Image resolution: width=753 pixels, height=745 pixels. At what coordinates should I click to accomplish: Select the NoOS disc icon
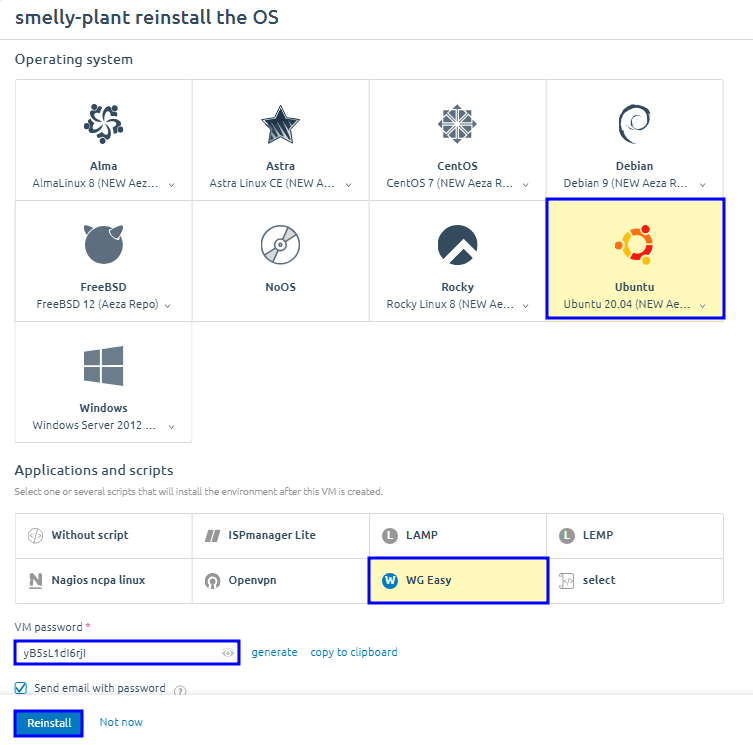[x=281, y=244]
